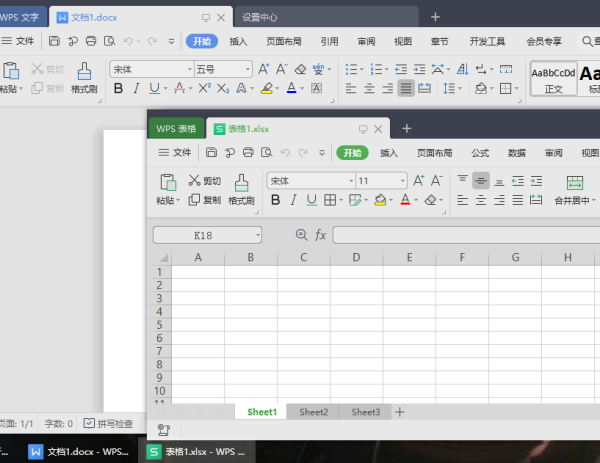The height and width of the screenshot is (463, 600).
Task: Expand bullet list dropdown in WPS Writer
Action: coord(361,69)
